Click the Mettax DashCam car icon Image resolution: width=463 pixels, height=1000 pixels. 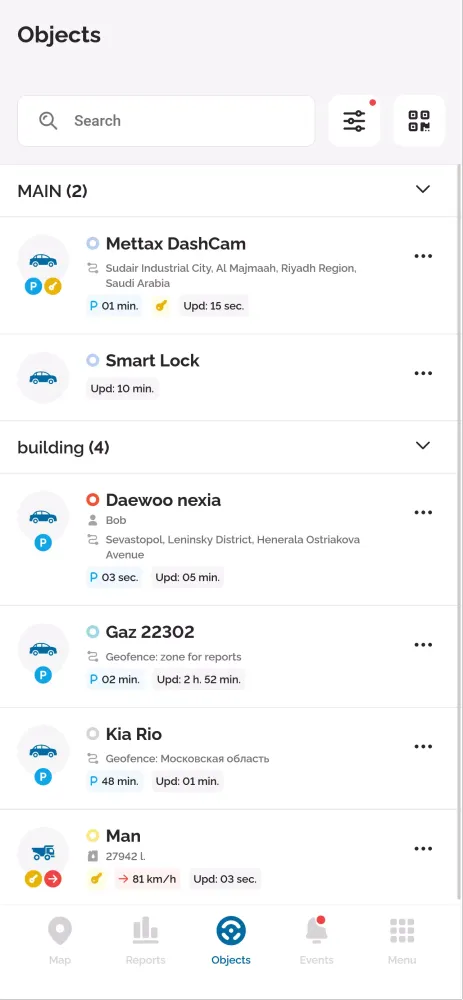[x=43, y=260]
